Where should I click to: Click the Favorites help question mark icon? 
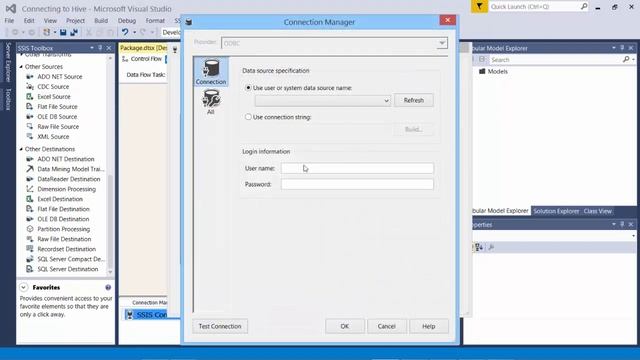pos(108,287)
